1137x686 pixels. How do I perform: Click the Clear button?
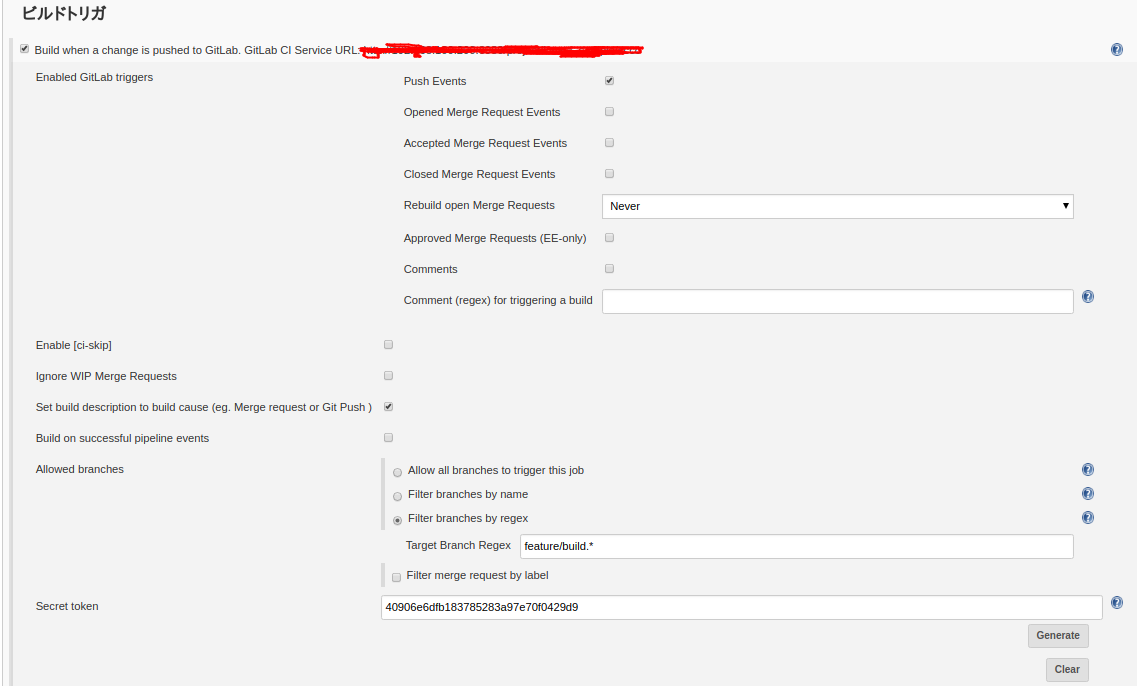pyautogui.click(x=1067, y=669)
